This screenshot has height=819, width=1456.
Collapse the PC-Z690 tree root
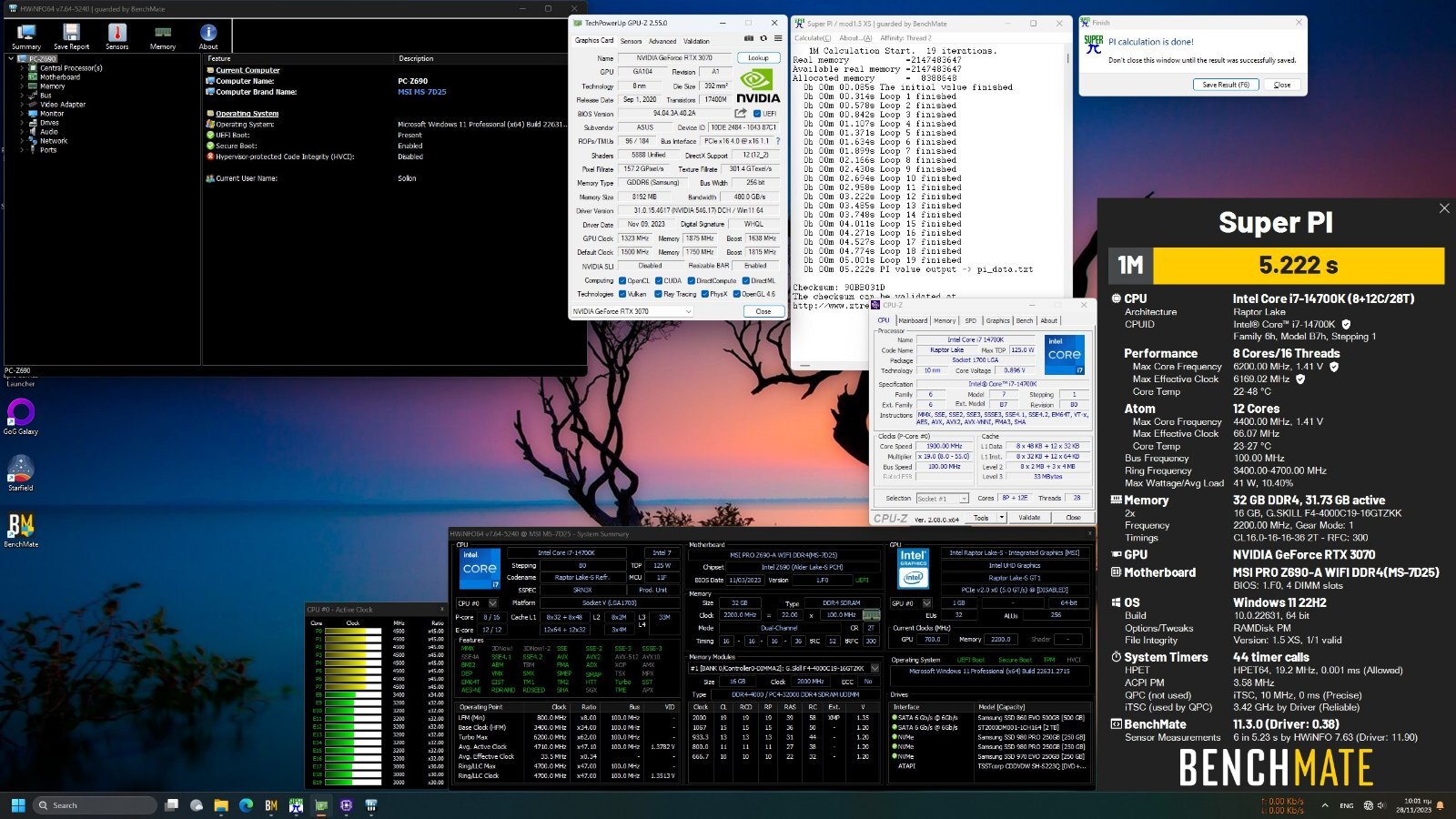point(12,58)
